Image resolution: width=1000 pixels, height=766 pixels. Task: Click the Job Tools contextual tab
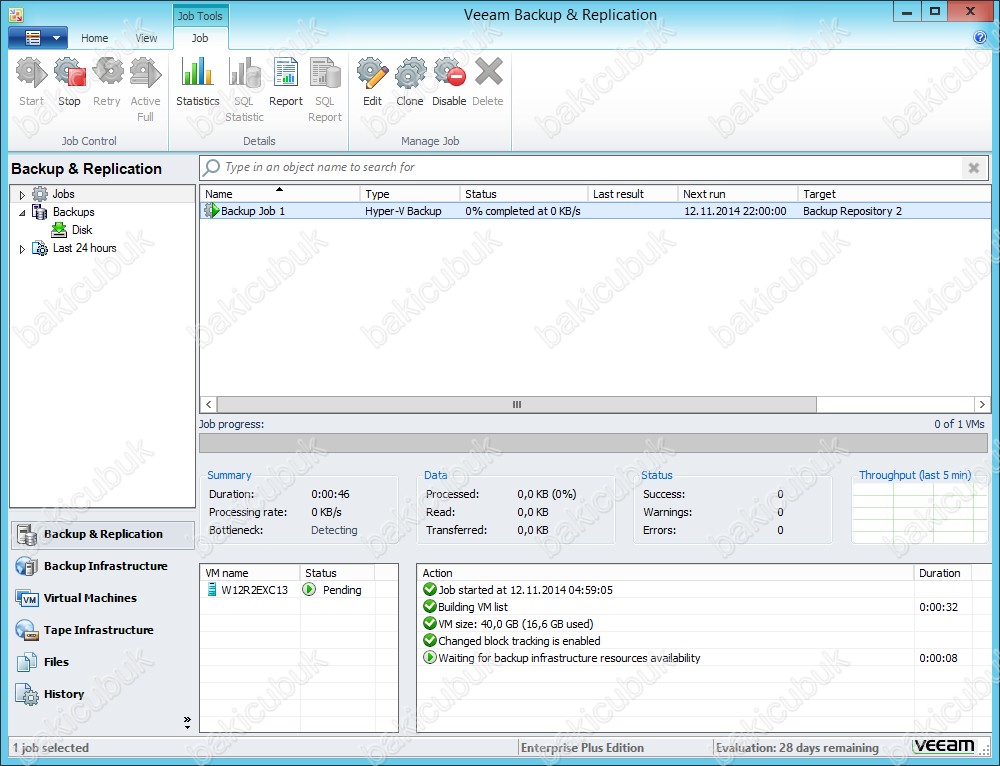(200, 16)
